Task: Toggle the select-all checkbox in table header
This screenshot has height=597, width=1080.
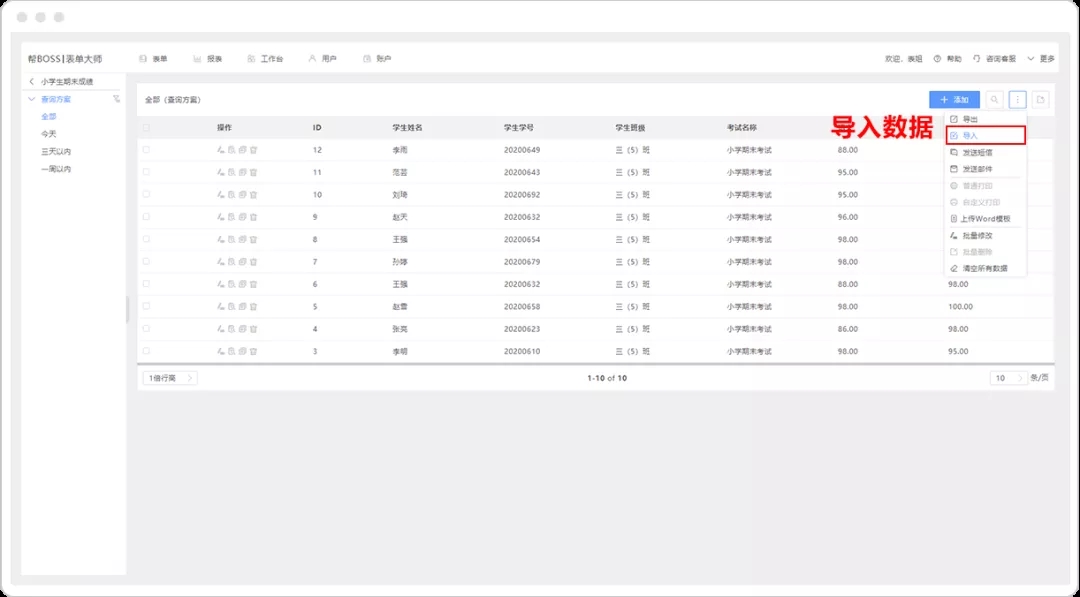Action: coord(146,128)
